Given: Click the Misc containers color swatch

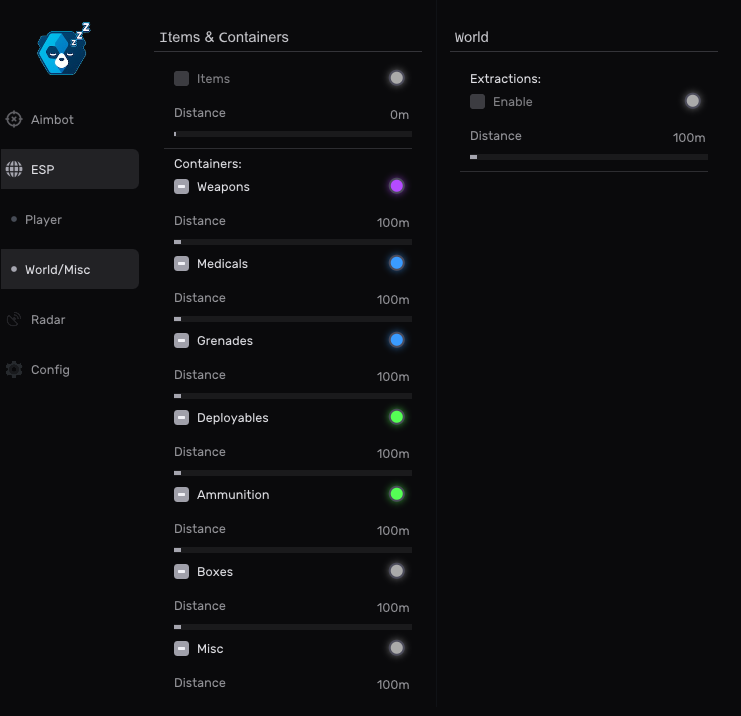Looking at the screenshot, I should click(x=397, y=648).
